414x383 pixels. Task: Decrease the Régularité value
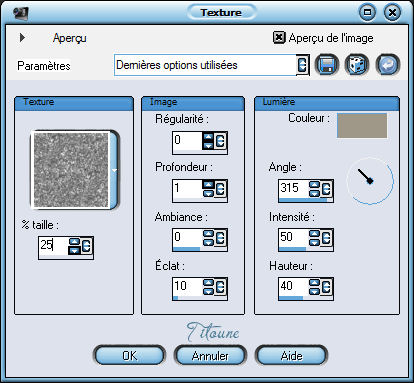pos(209,145)
